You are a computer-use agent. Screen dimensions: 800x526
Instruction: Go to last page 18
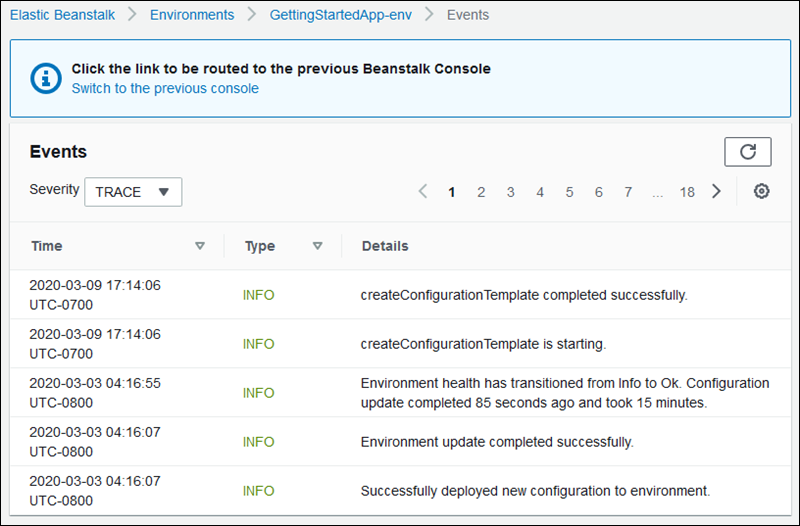(687, 192)
